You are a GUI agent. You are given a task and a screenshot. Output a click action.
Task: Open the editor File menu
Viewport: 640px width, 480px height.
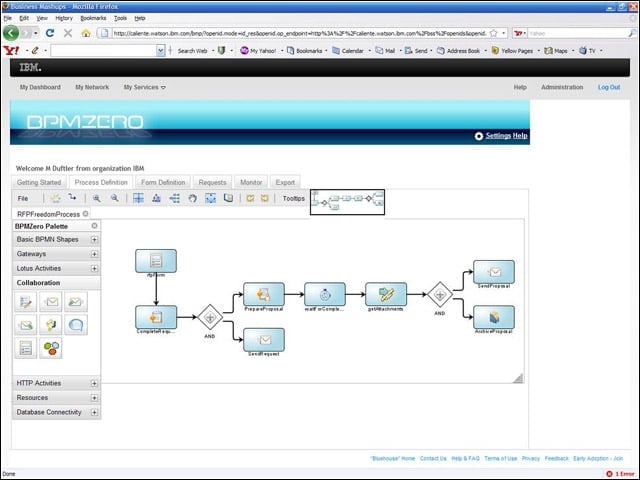(x=23, y=198)
